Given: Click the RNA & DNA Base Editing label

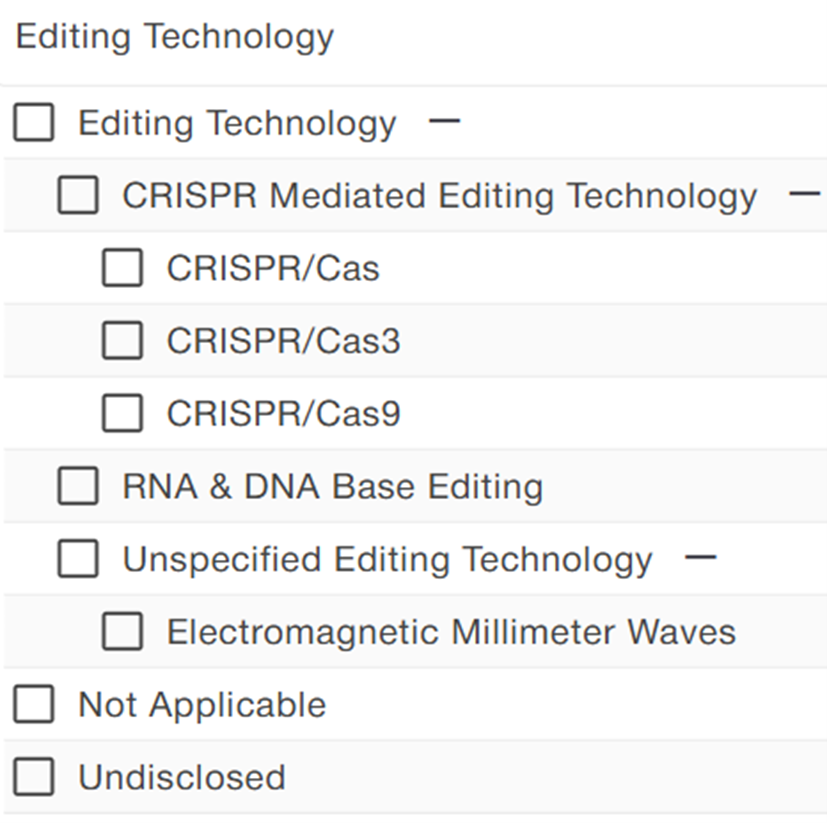Looking at the screenshot, I should (332, 487).
